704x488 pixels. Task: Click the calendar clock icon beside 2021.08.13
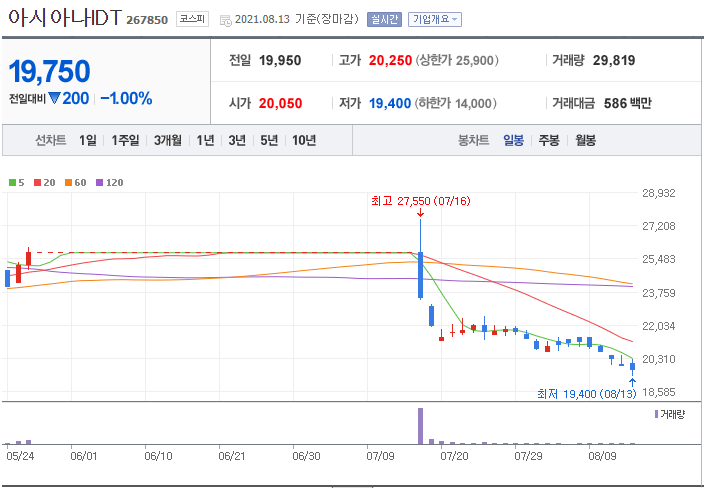tap(226, 20)
